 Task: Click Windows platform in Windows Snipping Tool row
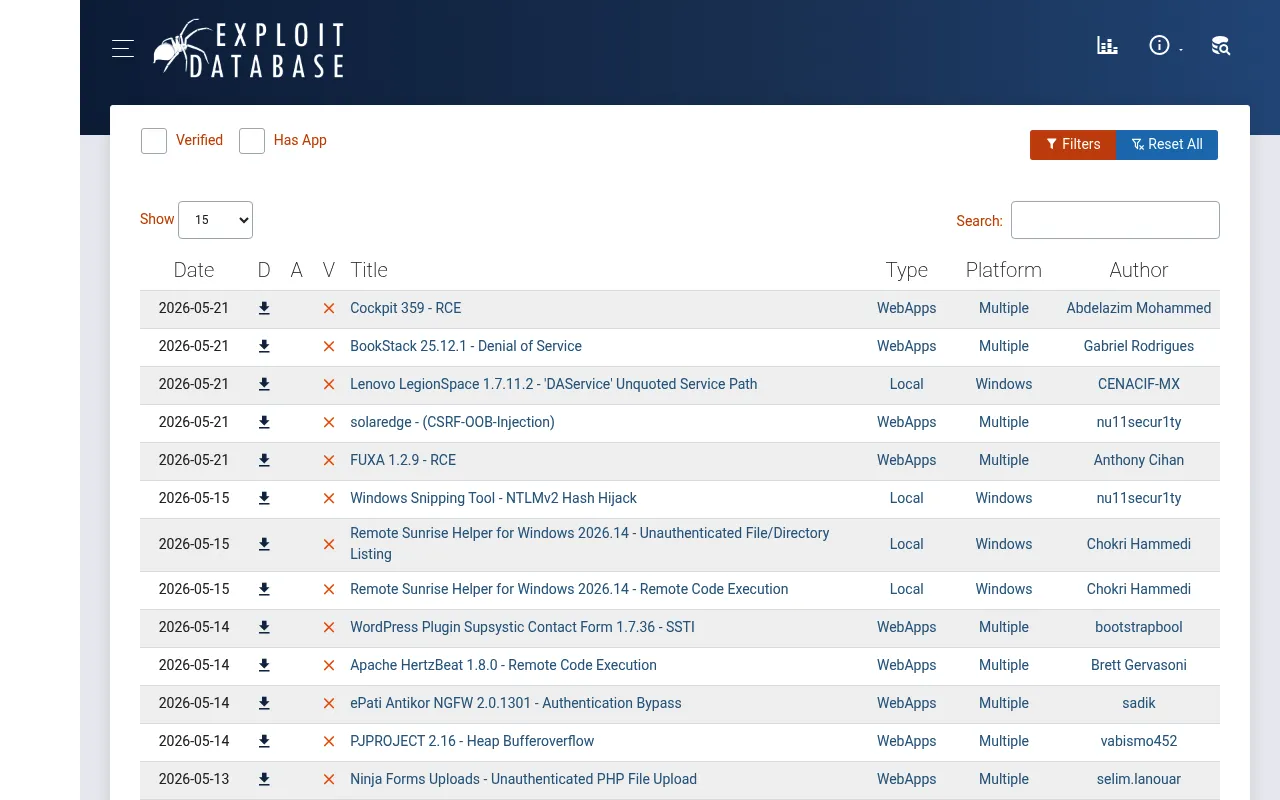tap(1004, 498)
